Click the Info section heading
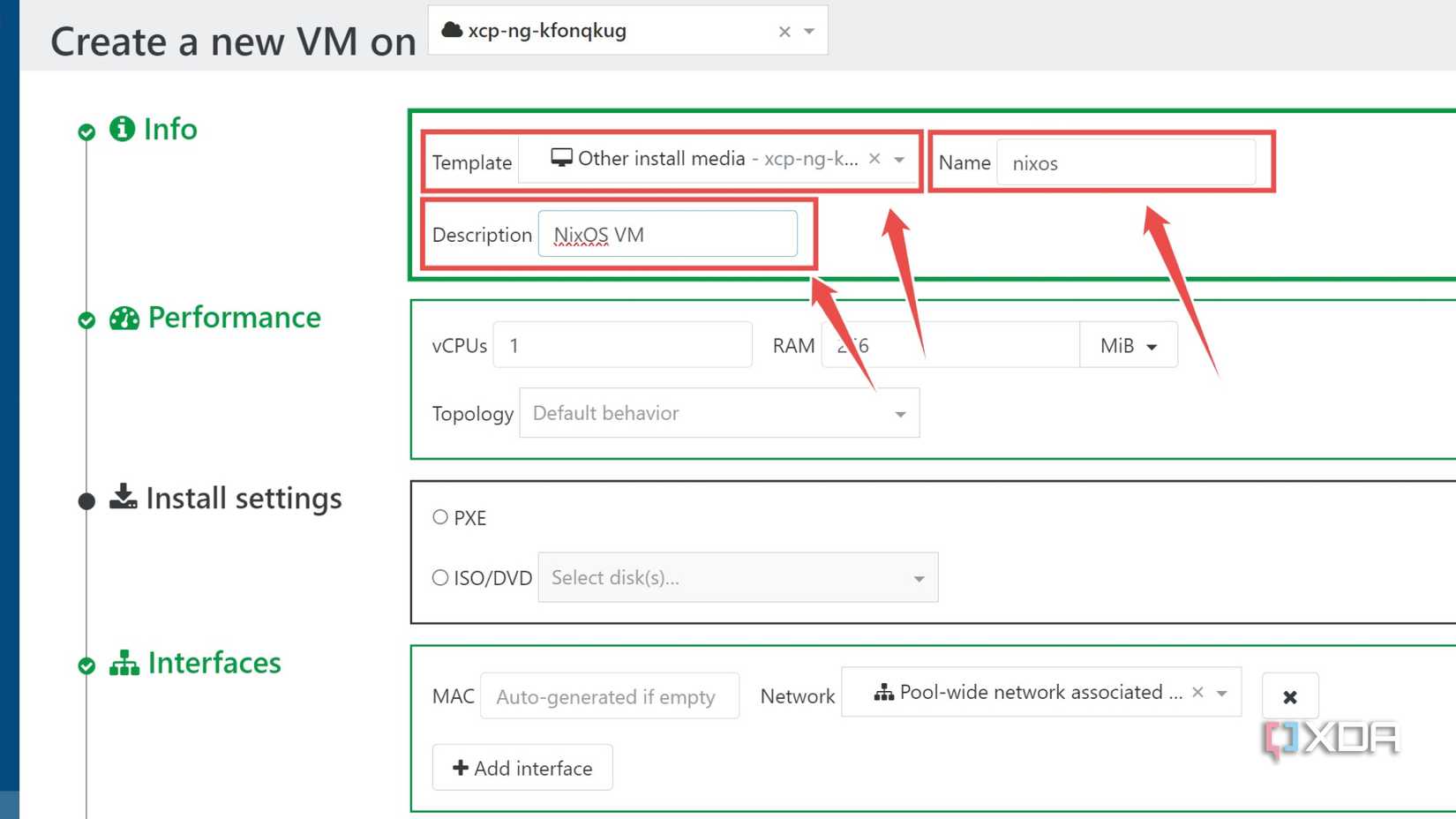 point(170,129)
